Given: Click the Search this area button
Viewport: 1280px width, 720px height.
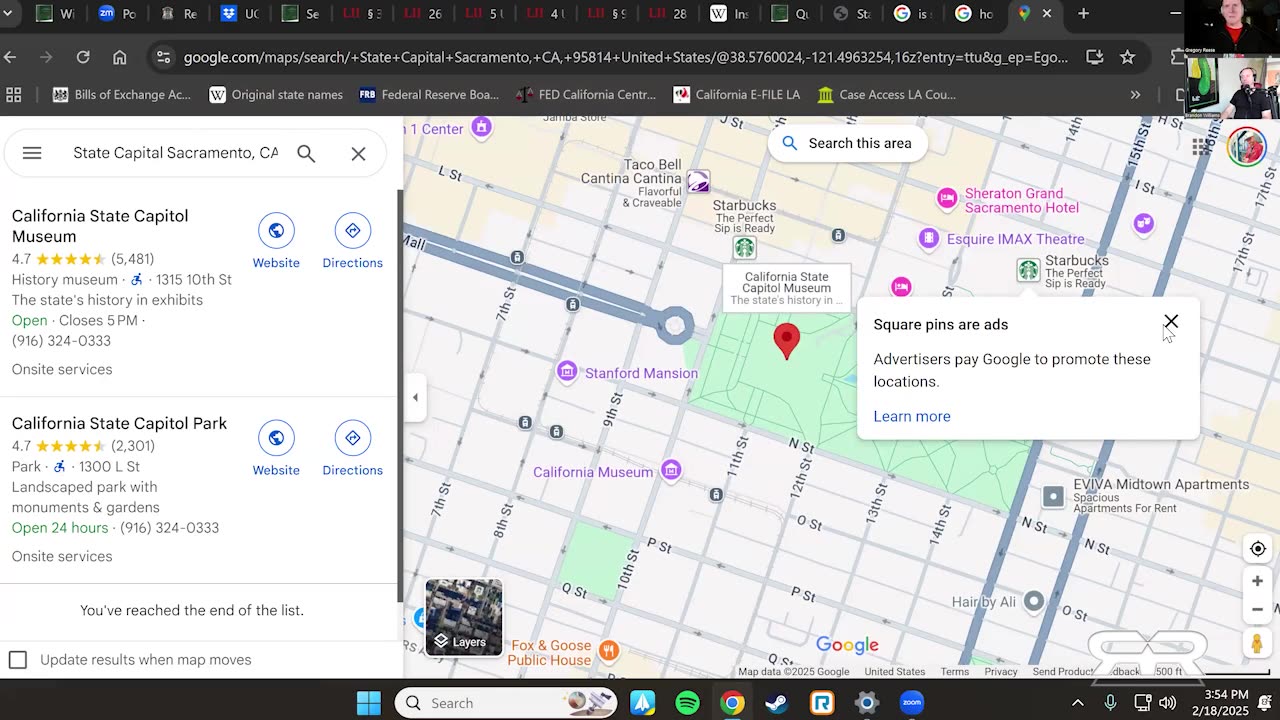Looking at the screenshot, I should click(x=846, y=143).
